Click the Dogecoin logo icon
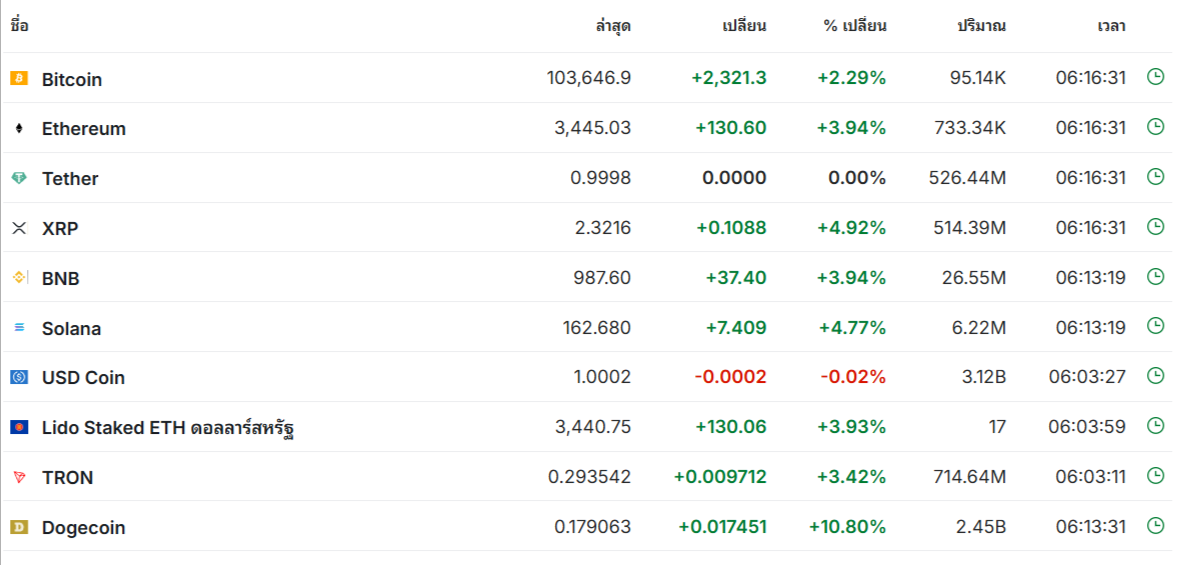This screenshot has height=565, width=1189. coord(19,527)
